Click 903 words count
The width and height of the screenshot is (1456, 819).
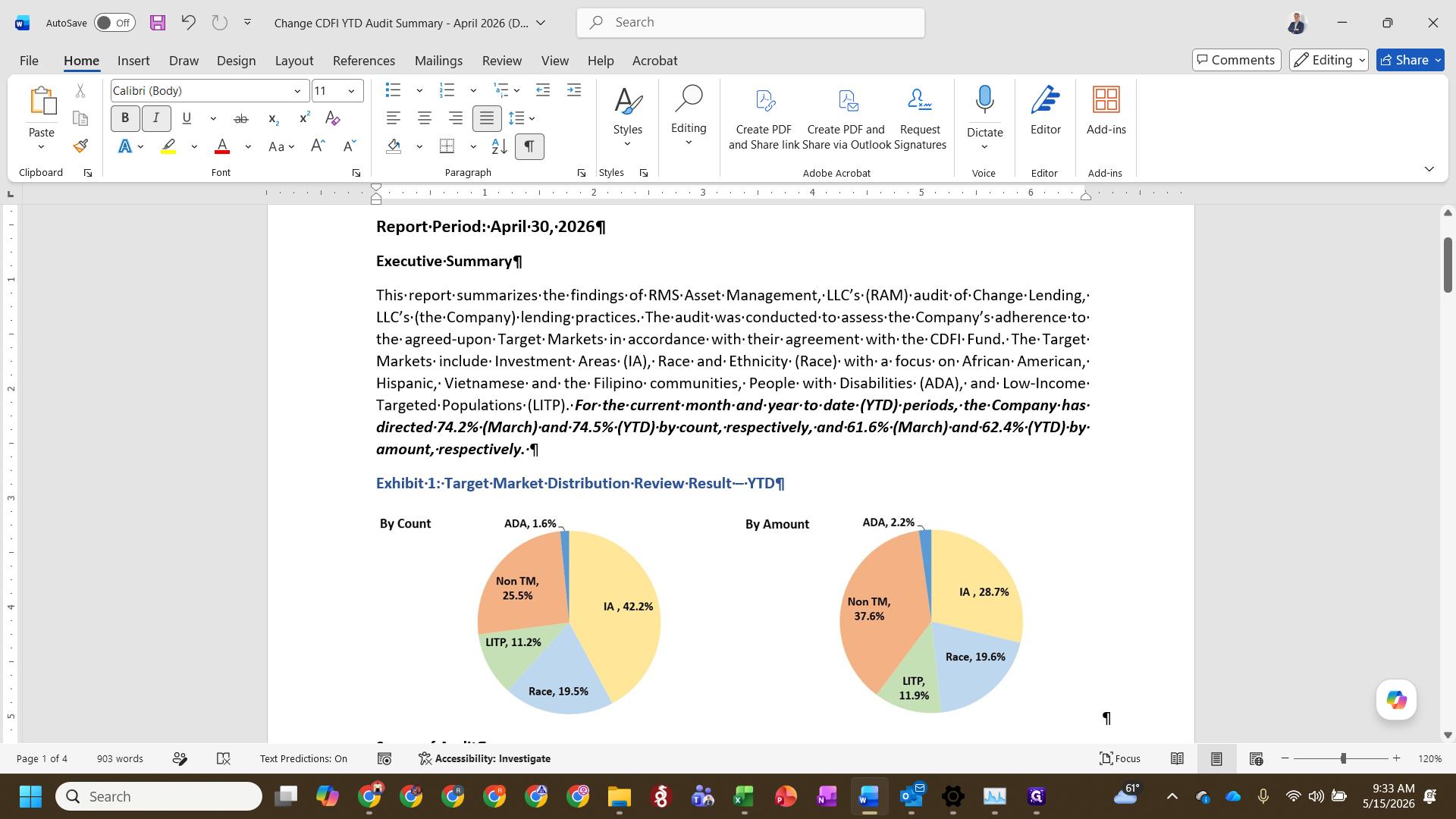120,758
